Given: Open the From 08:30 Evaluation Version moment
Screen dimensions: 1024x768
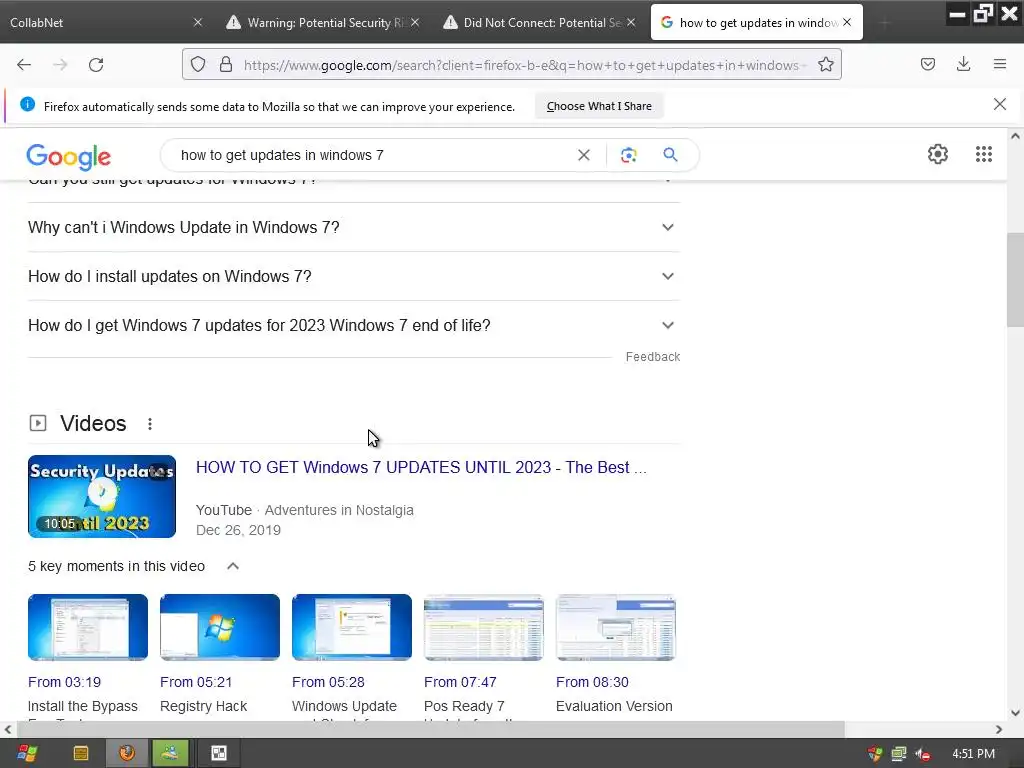Looking at the screenshot, I should tap(592, 682).
